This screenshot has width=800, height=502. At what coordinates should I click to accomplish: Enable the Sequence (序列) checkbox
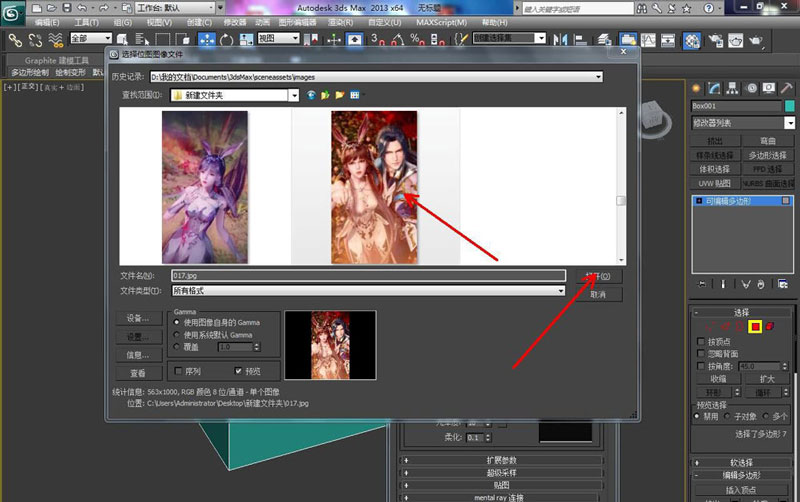tap(178, 370)
